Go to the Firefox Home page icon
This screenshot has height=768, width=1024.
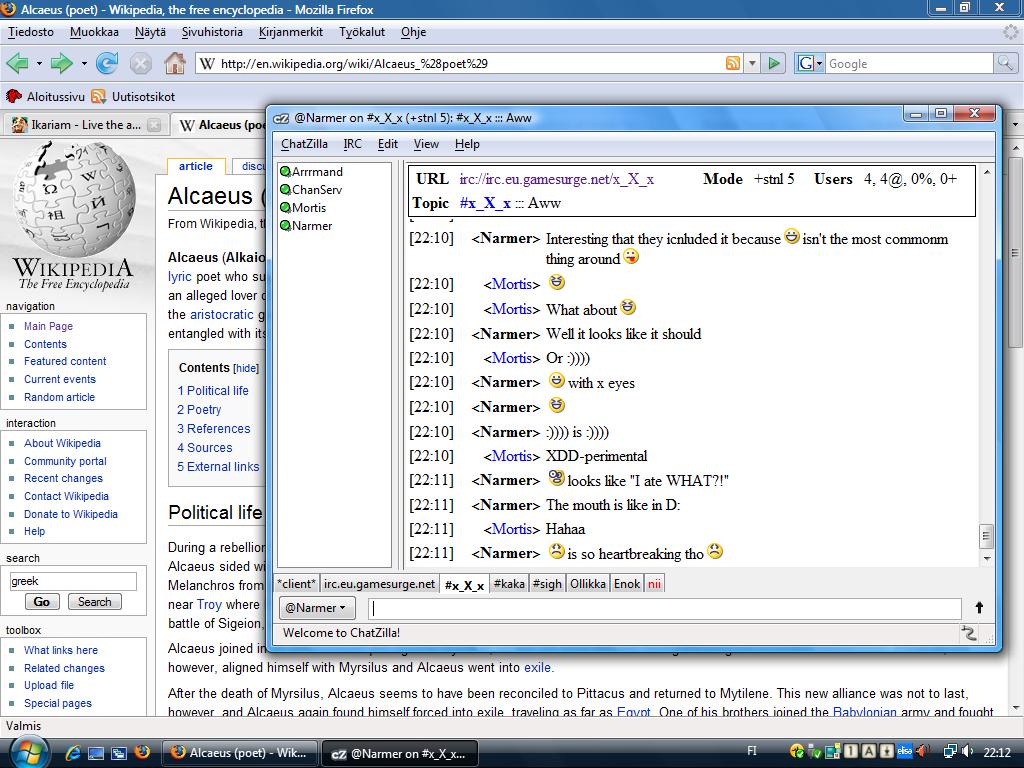174,63
